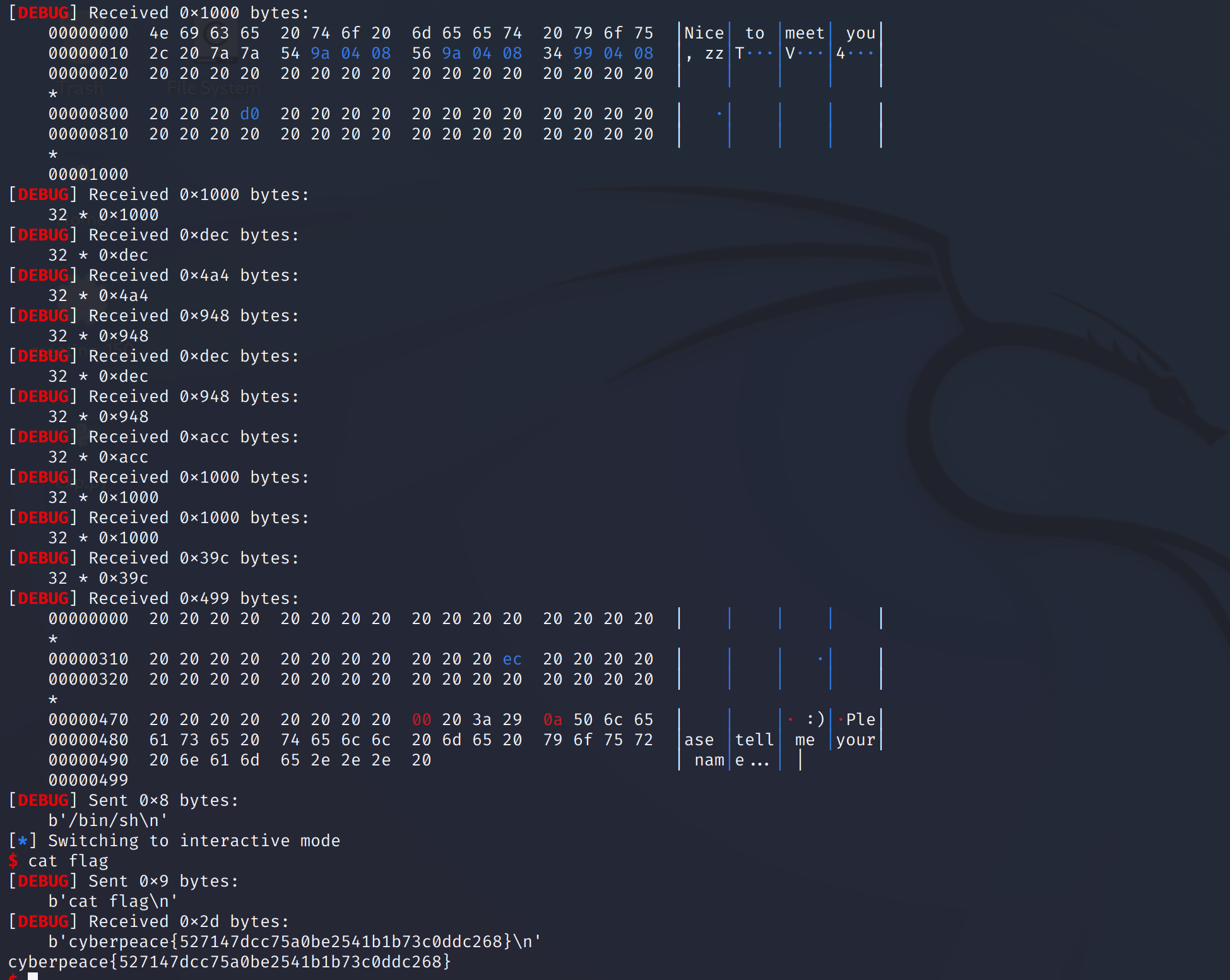
Task: Click the offset 00001000 line
Action: (x=88, y=174)
